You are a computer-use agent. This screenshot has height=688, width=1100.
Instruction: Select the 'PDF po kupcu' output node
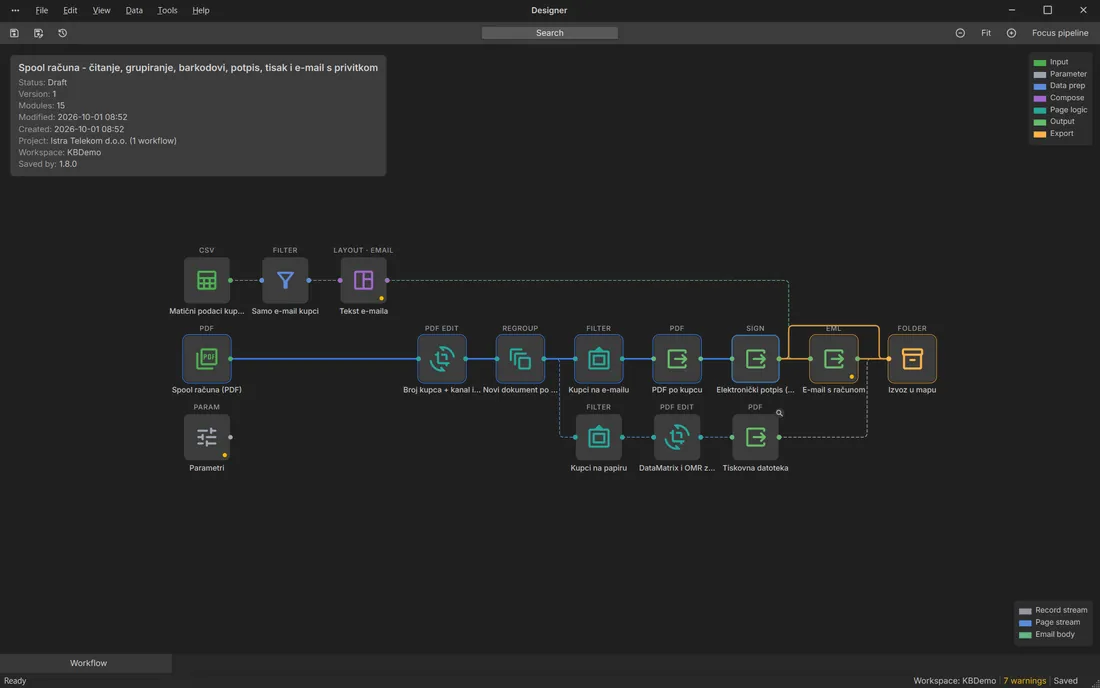676,358
